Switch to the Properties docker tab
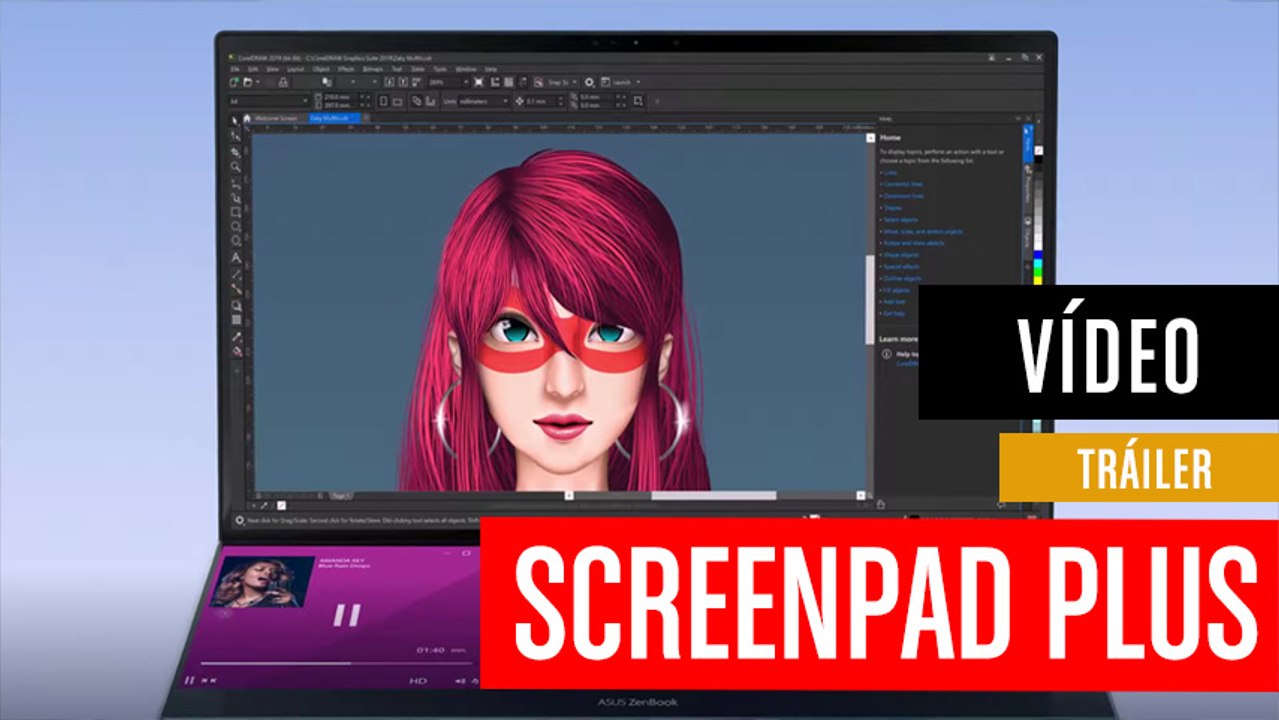1279x720 pixels. [1028, 187]
